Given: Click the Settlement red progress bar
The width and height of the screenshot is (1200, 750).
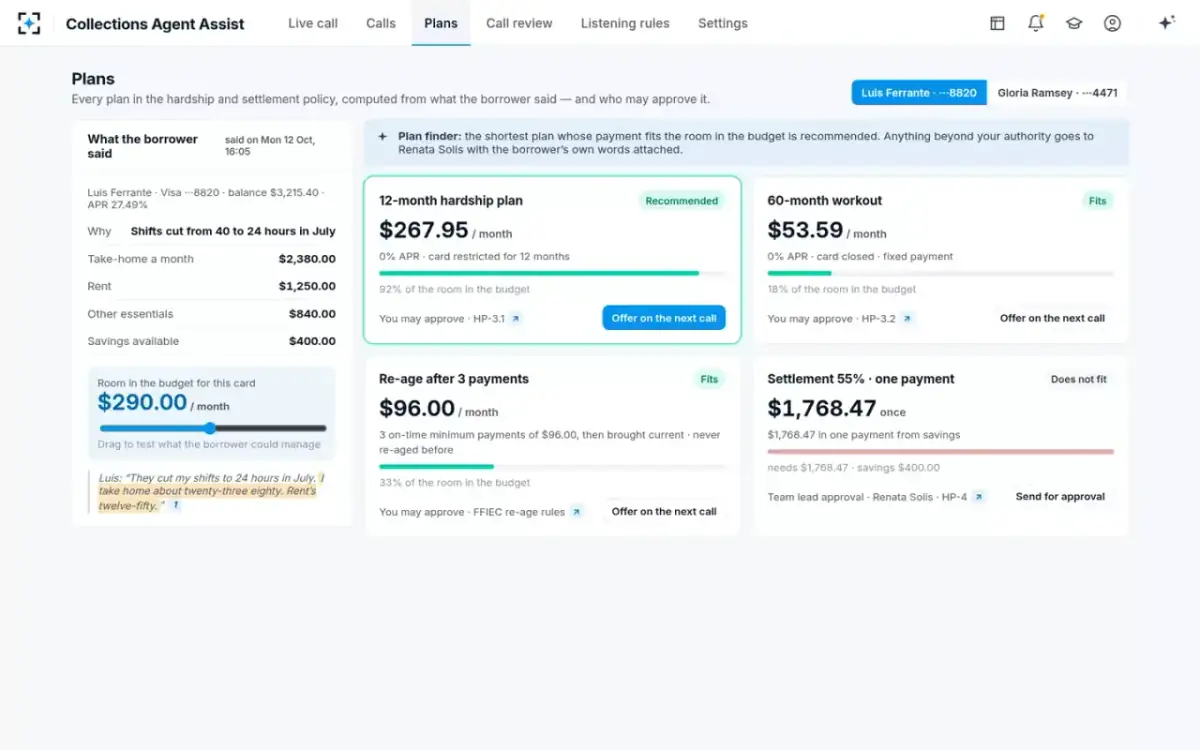Looking at the screenshot, I should [940, 452].
